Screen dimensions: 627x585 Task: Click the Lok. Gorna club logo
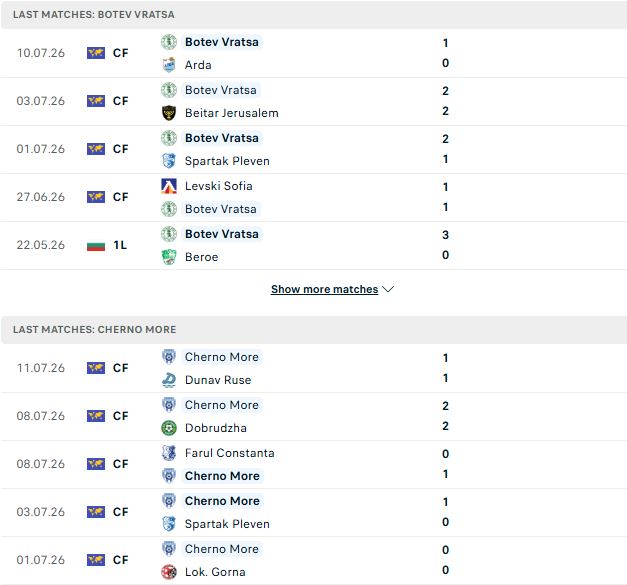pos(169,572)
